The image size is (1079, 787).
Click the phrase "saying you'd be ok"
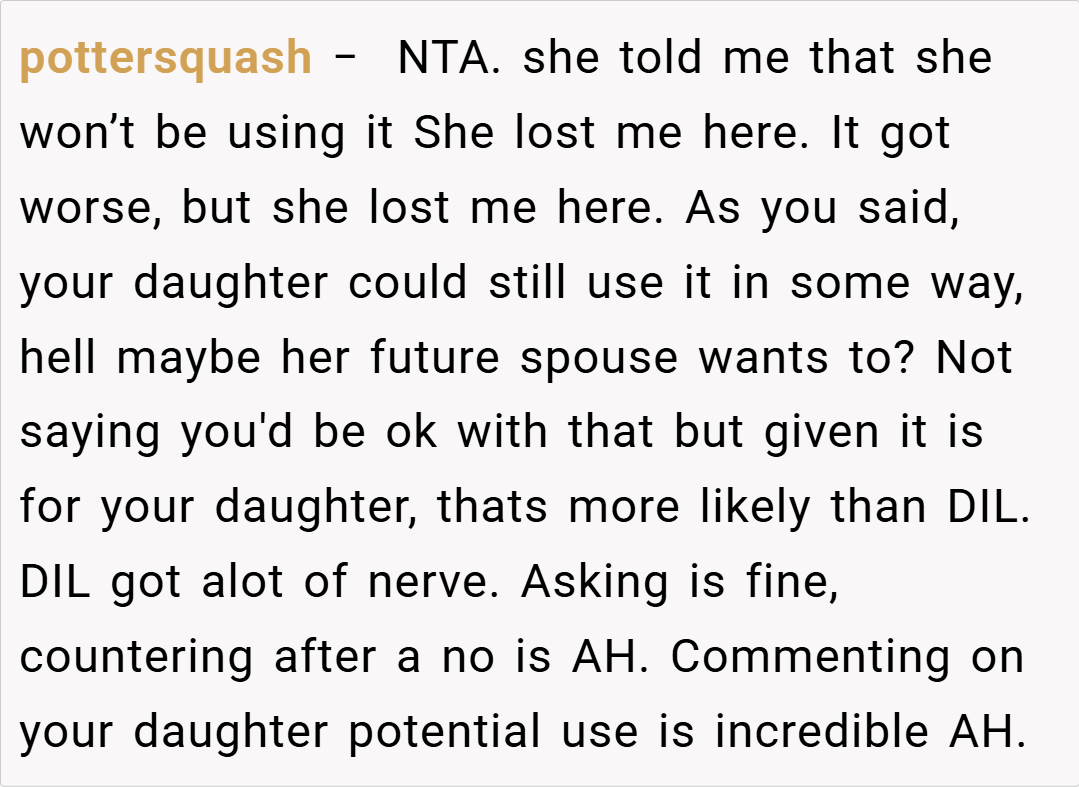coord(230,433)
